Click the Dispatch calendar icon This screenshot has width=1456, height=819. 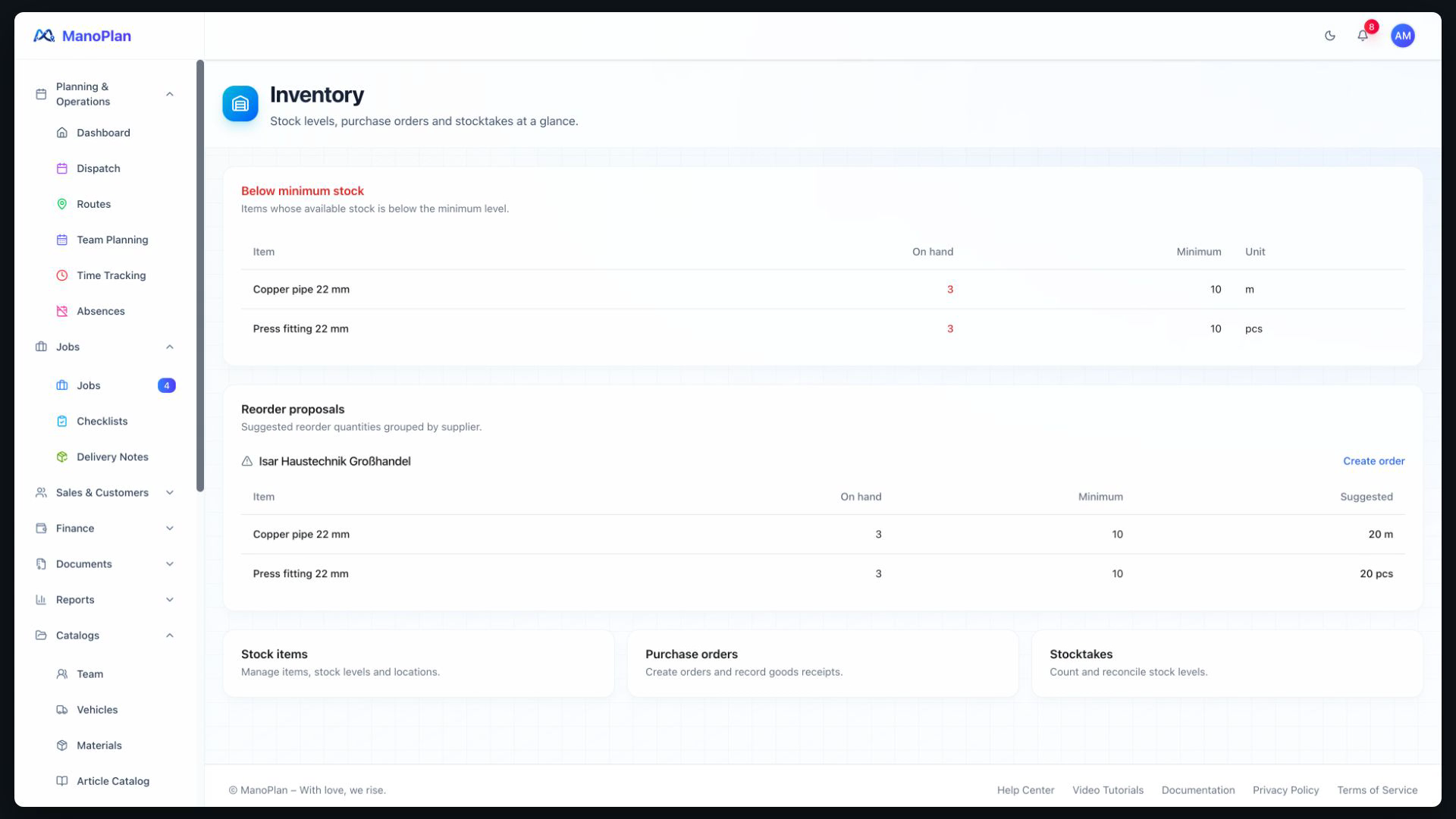62,168
